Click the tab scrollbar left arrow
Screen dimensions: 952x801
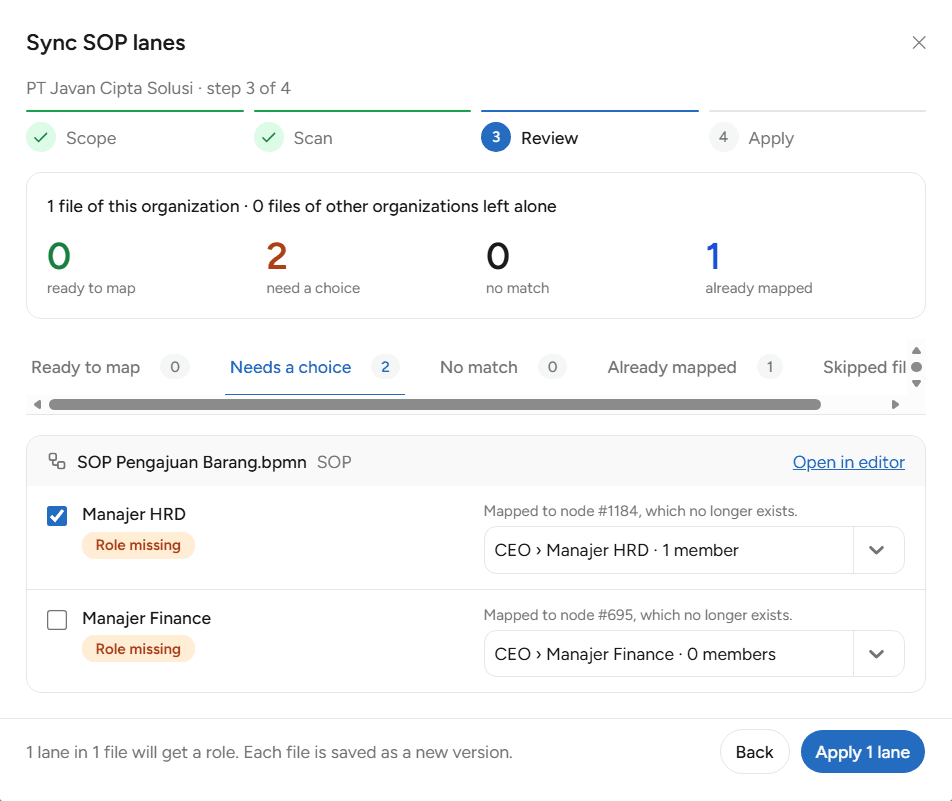(x=38, y=404)
